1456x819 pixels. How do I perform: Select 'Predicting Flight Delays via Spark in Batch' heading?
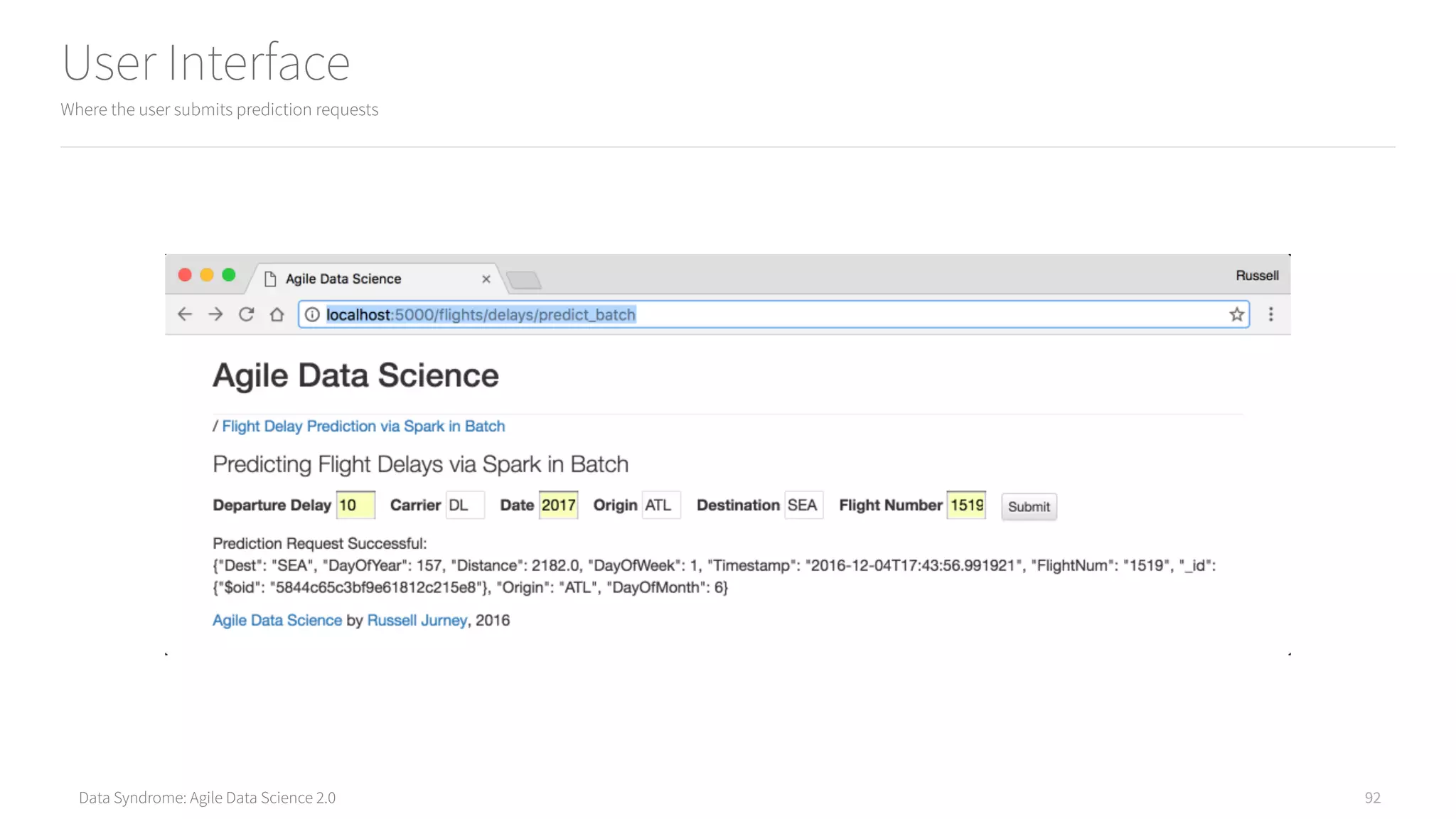(421, 464)
